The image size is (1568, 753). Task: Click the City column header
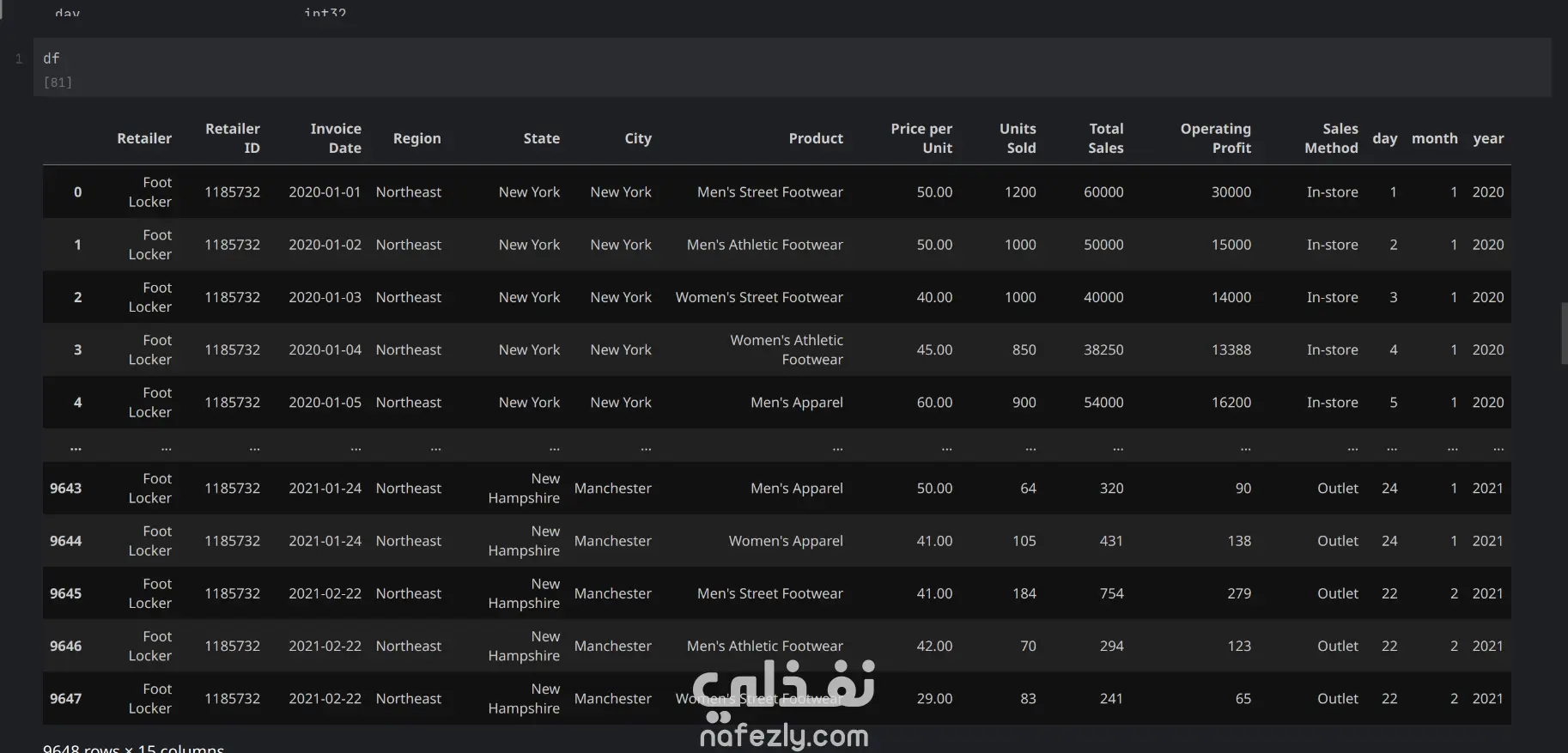[x=638, y=138]
